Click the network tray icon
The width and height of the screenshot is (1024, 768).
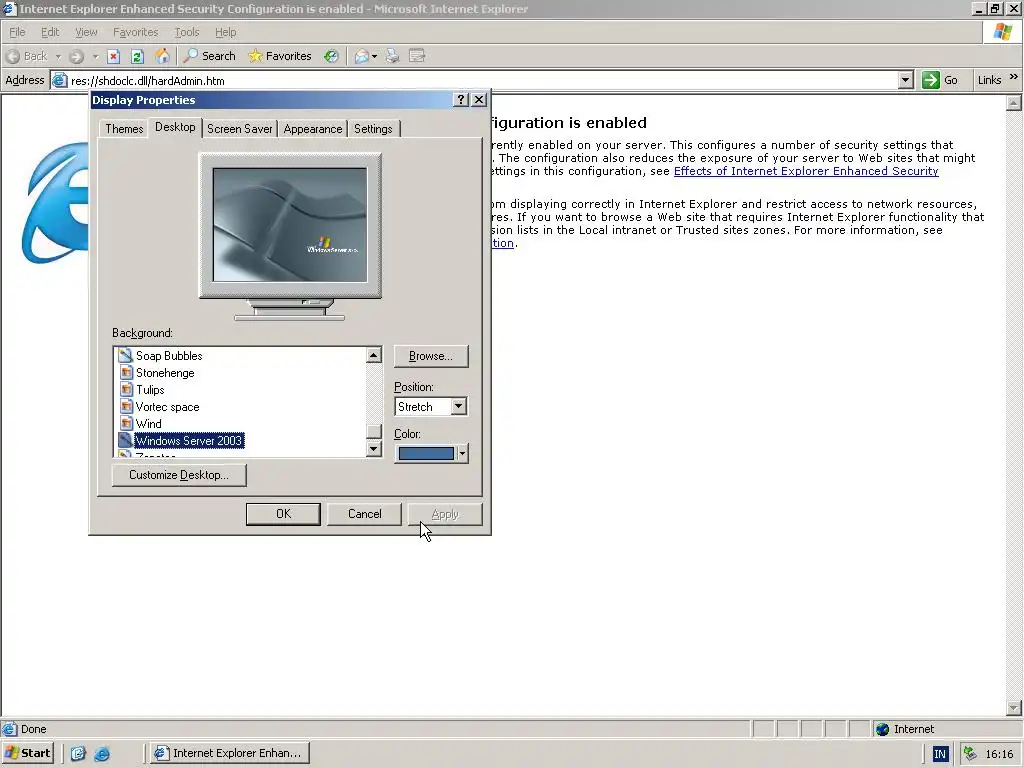(x=970, y=754)
